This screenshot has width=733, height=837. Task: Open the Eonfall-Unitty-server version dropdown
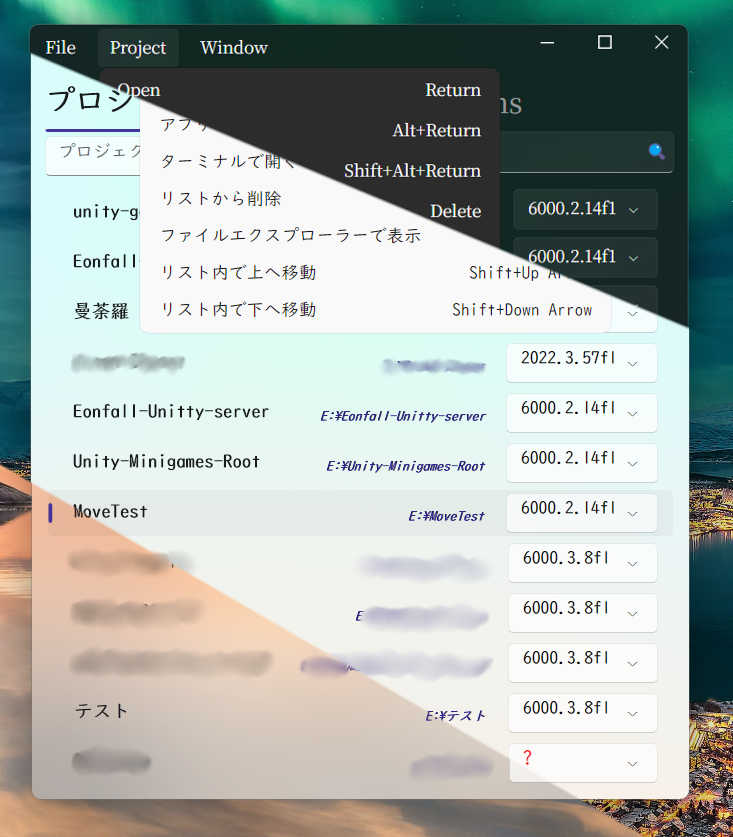[x=581, y=413]
